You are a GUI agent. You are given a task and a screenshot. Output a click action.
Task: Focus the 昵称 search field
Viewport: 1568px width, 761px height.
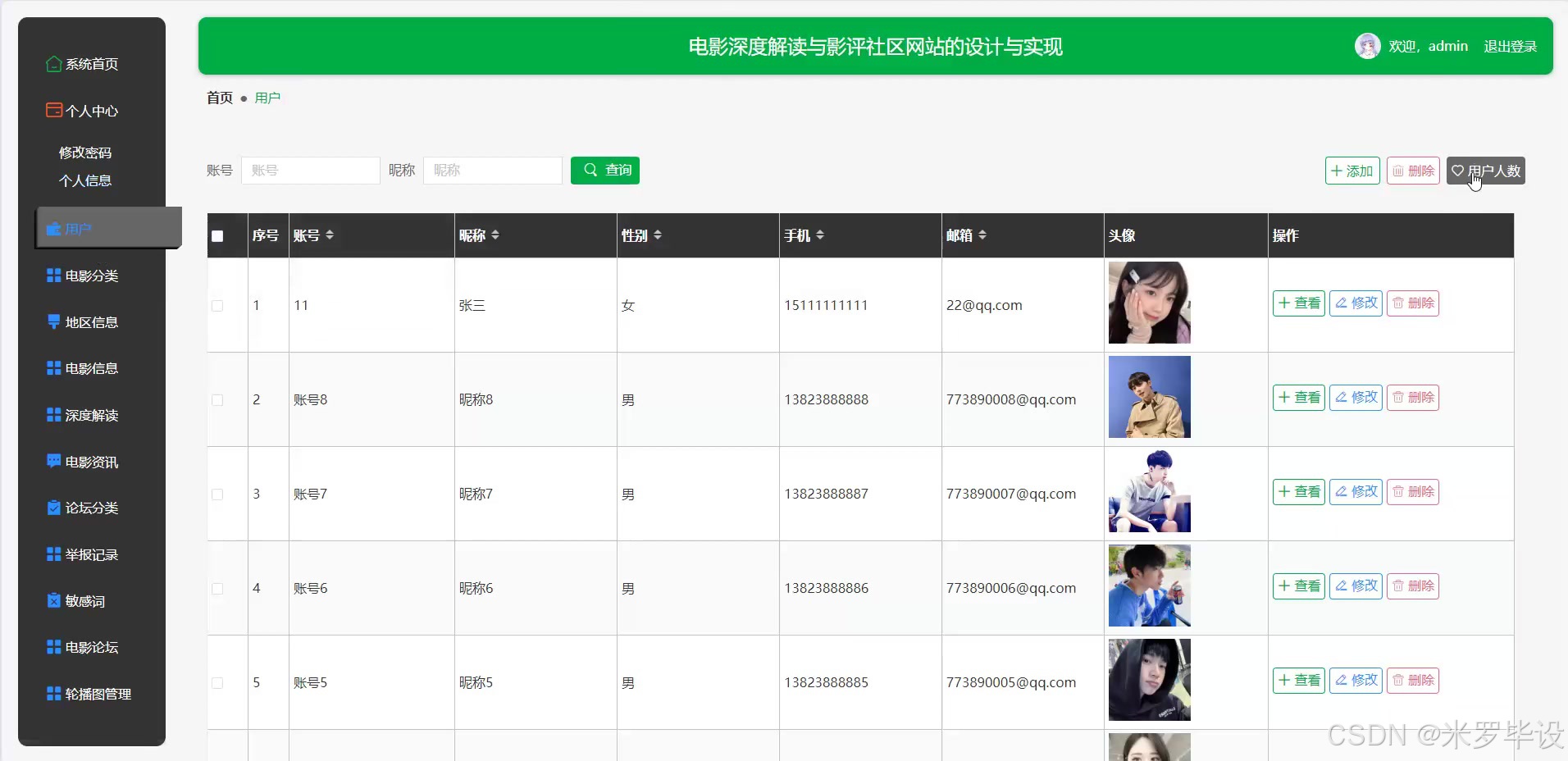pos(492,171)
